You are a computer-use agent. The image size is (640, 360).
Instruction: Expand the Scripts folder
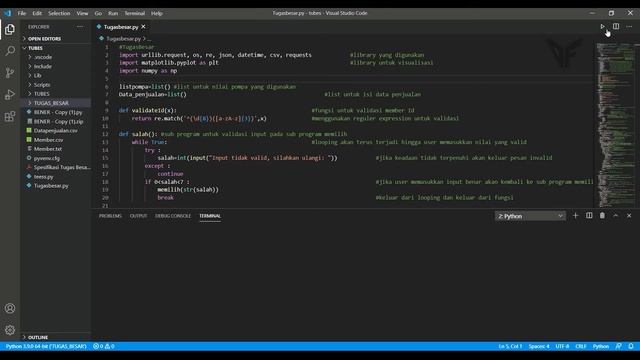(x=42, y=85)
